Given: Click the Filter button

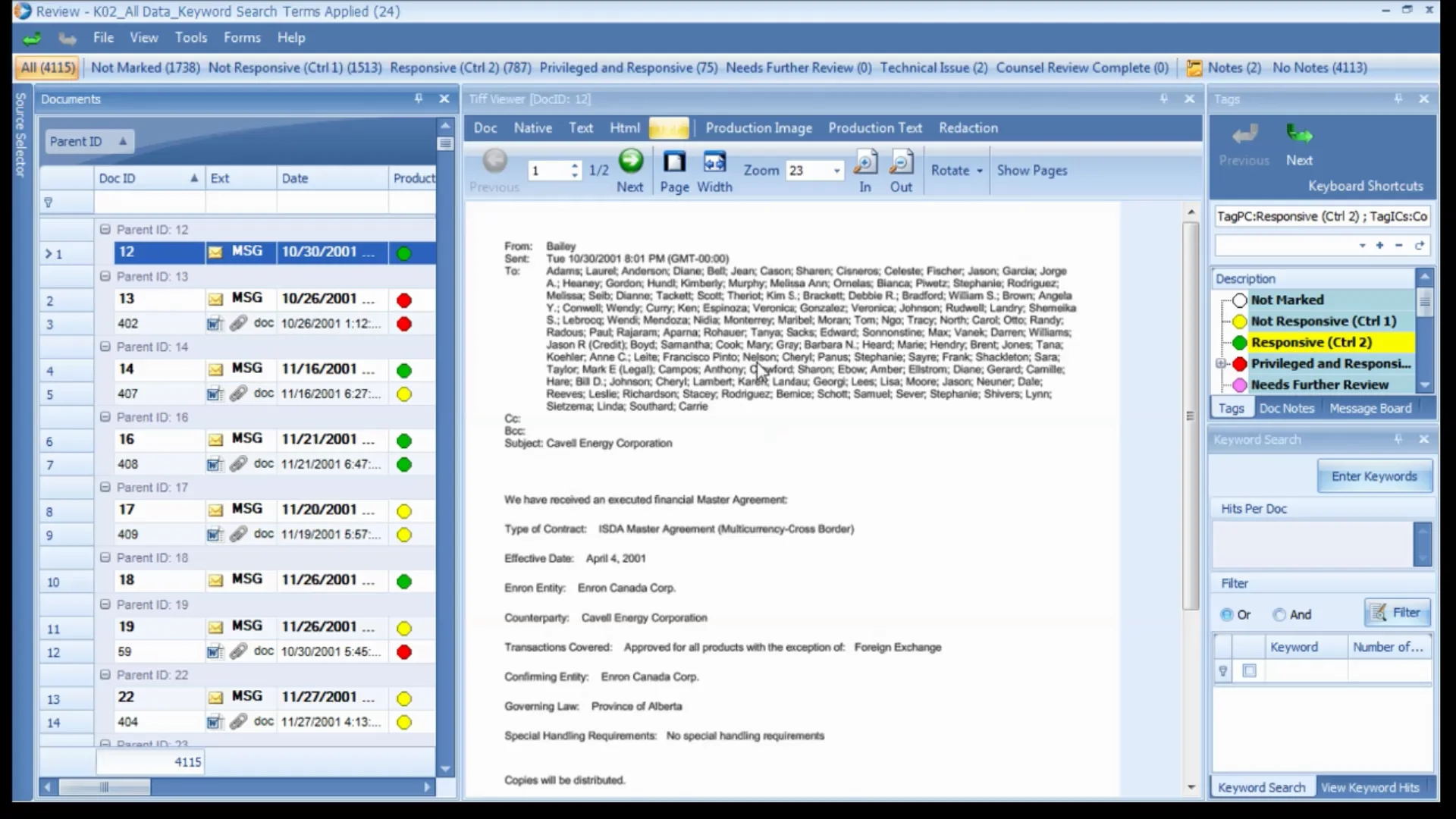Looking at the screenshot, I should pos(1397,613).
